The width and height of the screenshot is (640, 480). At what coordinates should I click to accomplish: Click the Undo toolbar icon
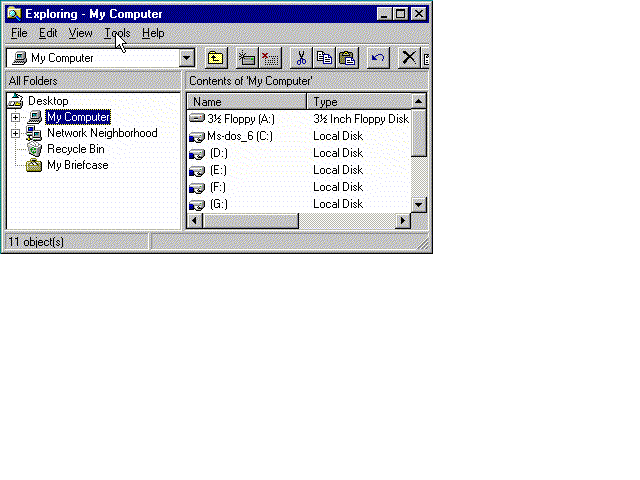378,58
